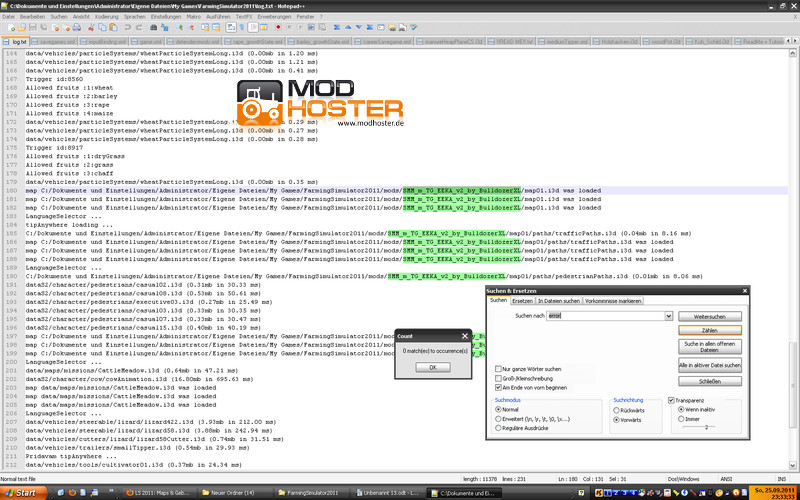Open Neuer Ordner (14) taskbar button
Viewport: 800px width, 500px height.
[x=233, y=493]
